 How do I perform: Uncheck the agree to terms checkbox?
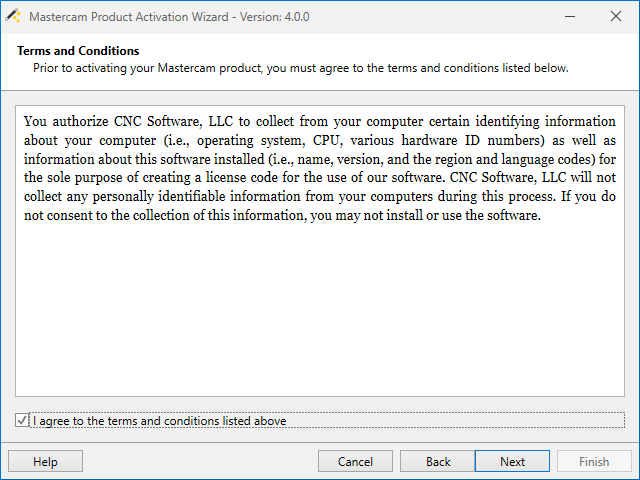(x=23, y=421)
